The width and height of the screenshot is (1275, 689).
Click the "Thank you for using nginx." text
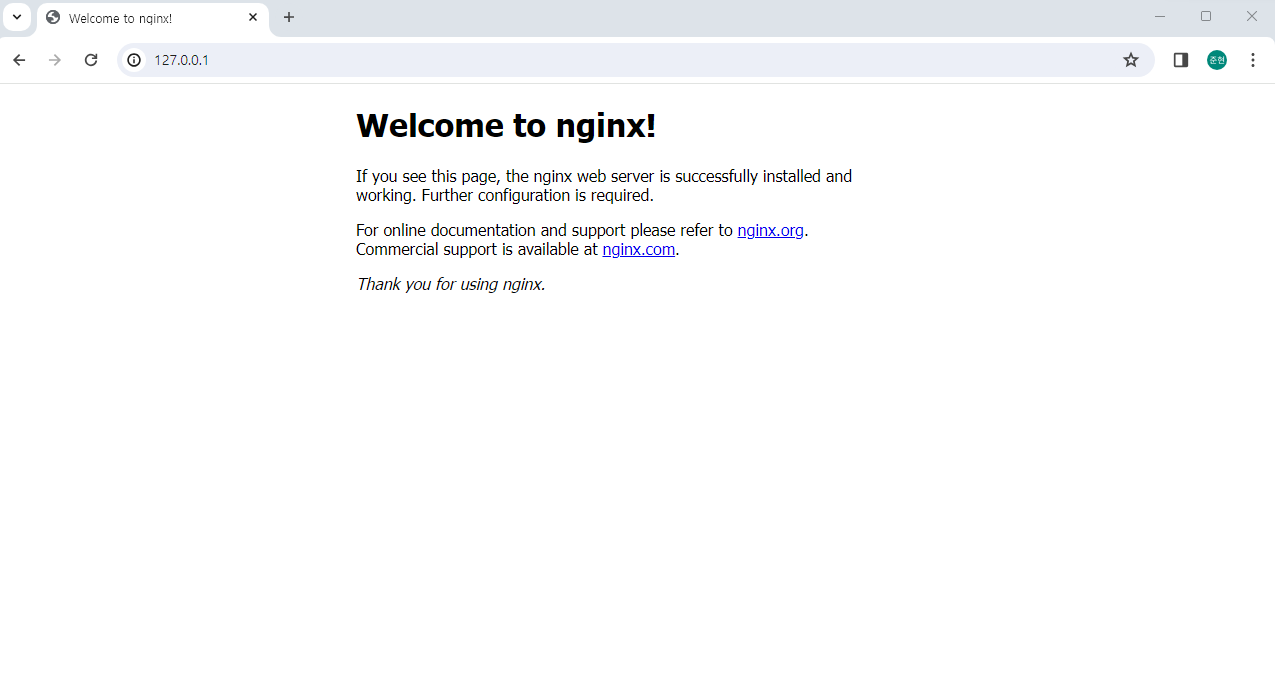[451, 284]
